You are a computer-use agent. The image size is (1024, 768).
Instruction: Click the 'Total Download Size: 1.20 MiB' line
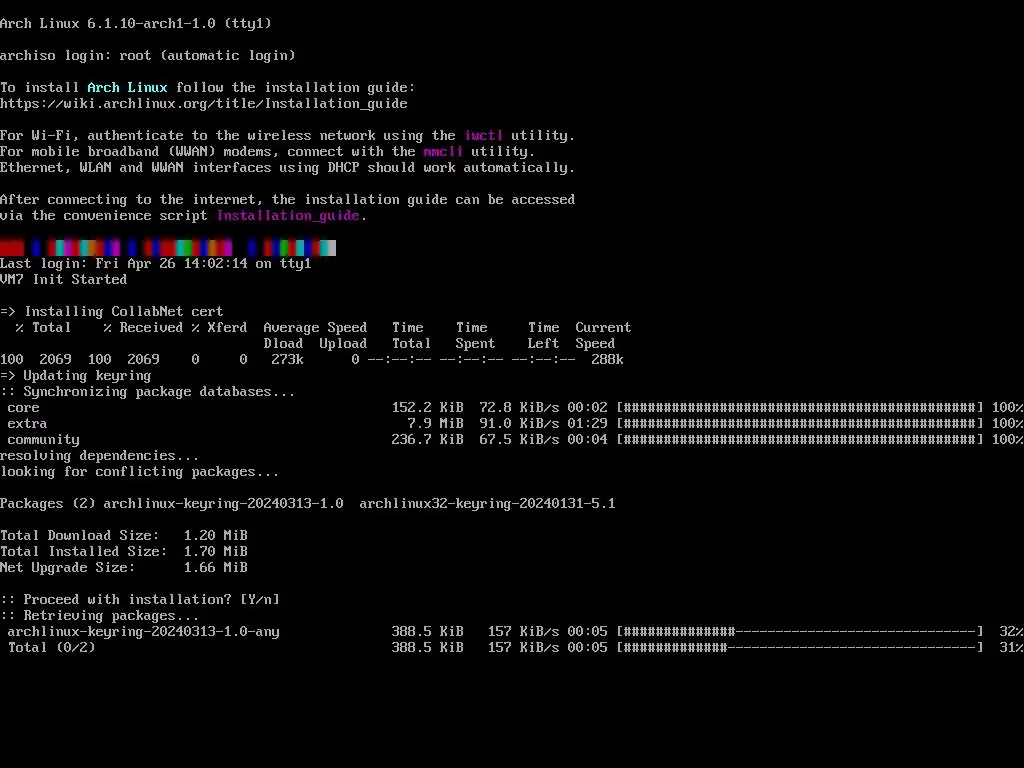[124, 536]
